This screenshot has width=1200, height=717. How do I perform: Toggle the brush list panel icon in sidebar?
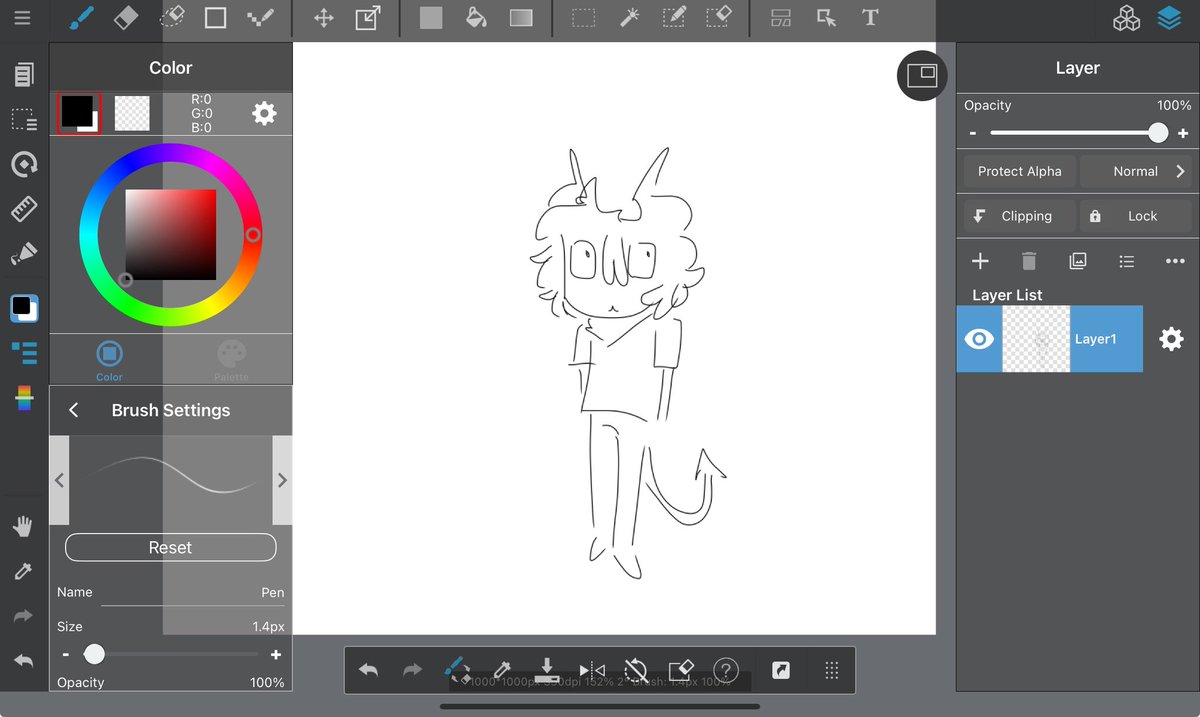coord(24,352)
